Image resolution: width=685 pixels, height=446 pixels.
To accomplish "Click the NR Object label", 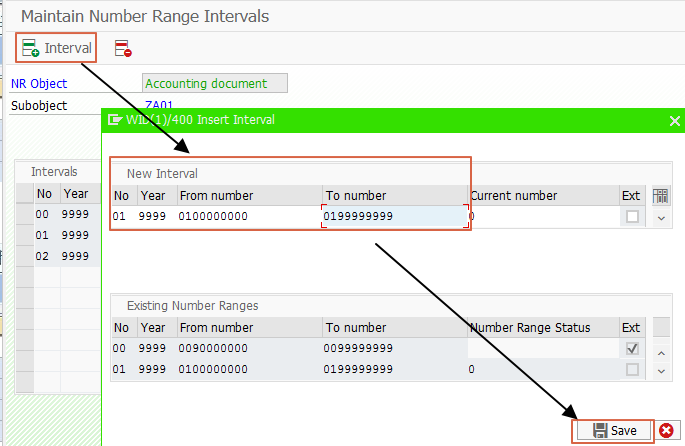I will click(39, 83).
